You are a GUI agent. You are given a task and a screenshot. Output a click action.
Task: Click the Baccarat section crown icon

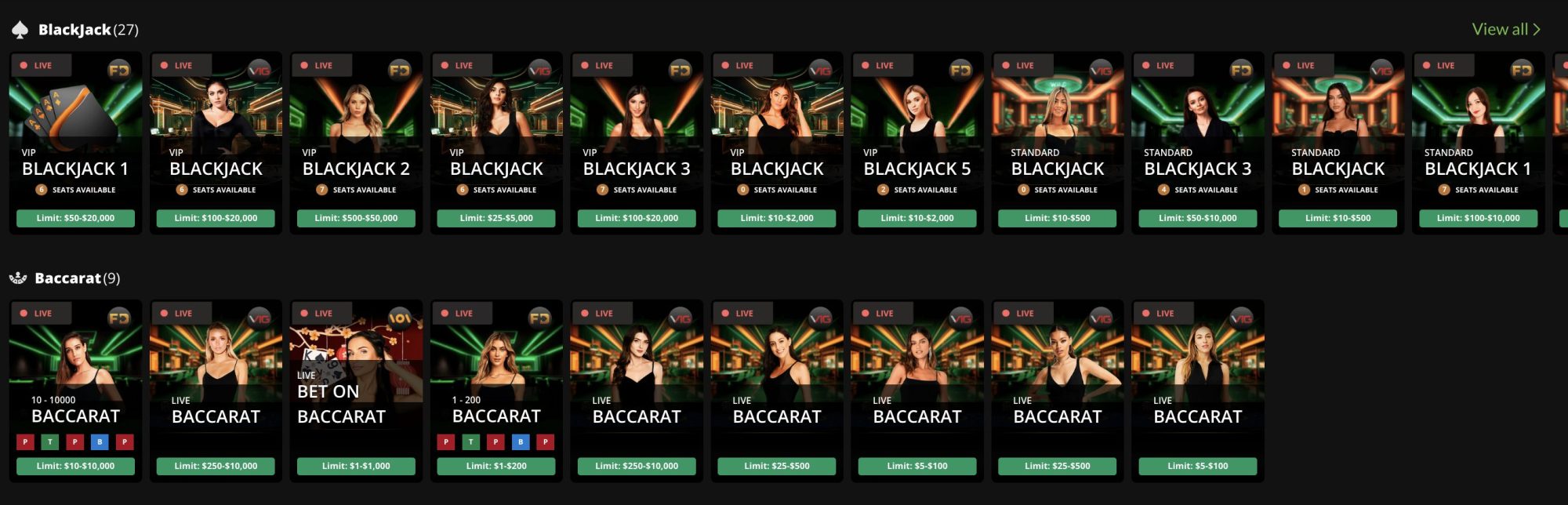click(x=18, y=278)
